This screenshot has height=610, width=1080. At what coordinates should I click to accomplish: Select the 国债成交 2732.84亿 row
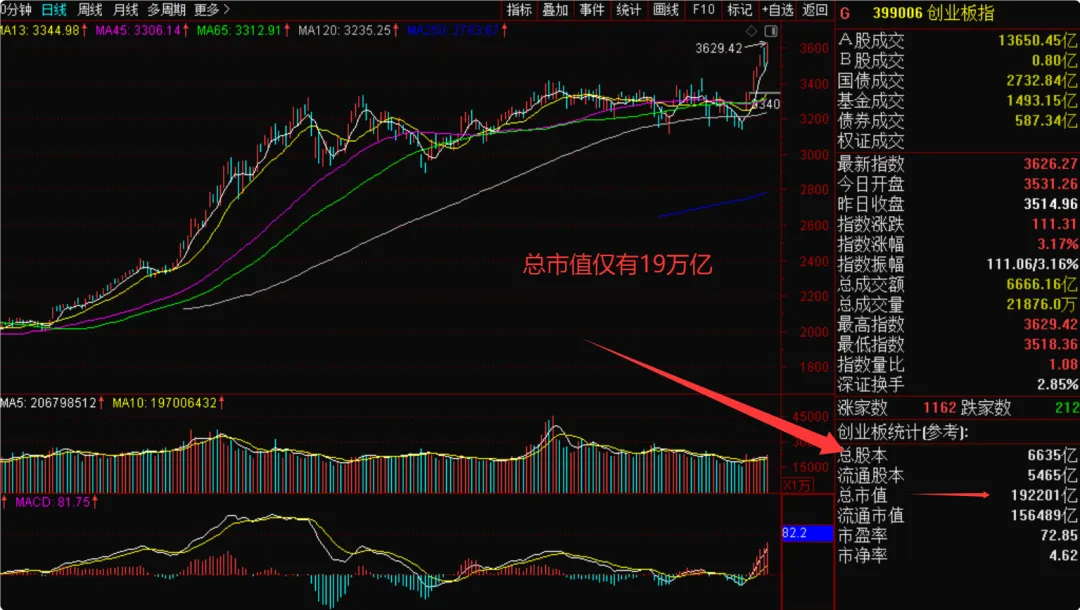point(957,81)
